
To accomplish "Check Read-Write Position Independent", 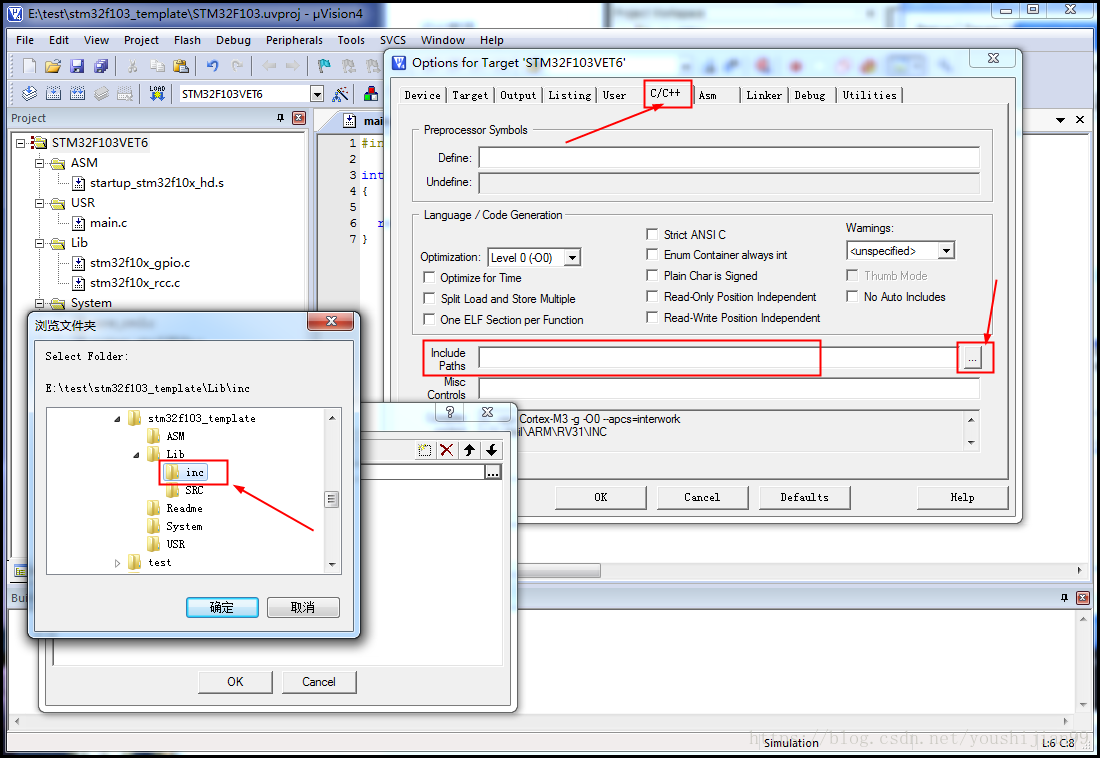I will click(652, 318).
